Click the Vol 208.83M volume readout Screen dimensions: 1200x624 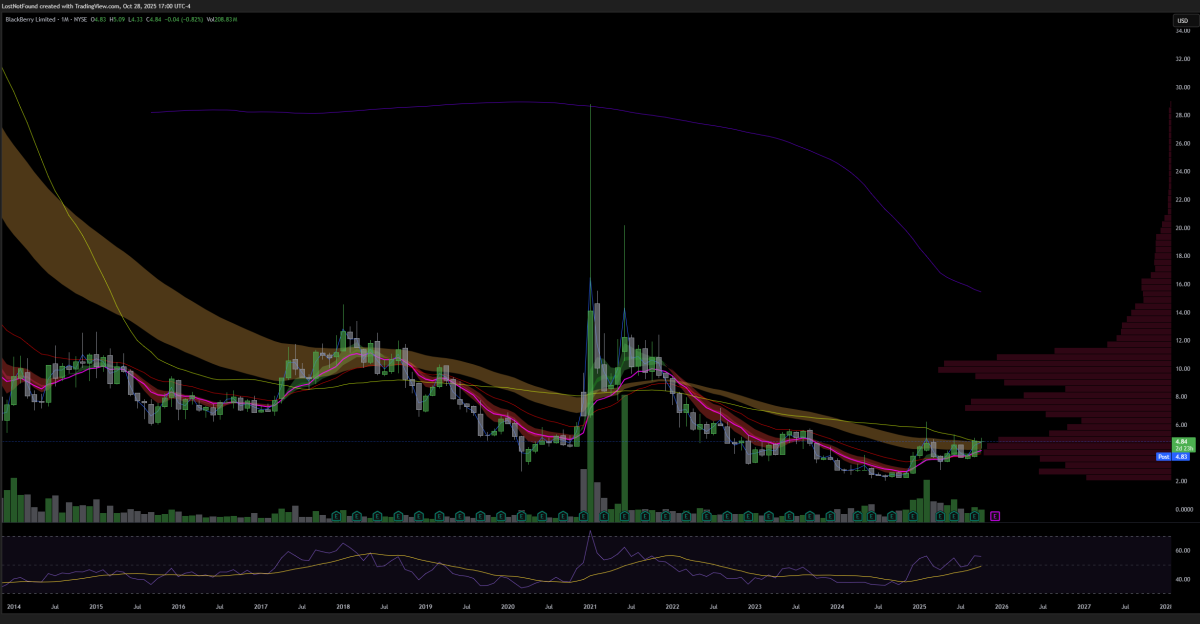221,20
